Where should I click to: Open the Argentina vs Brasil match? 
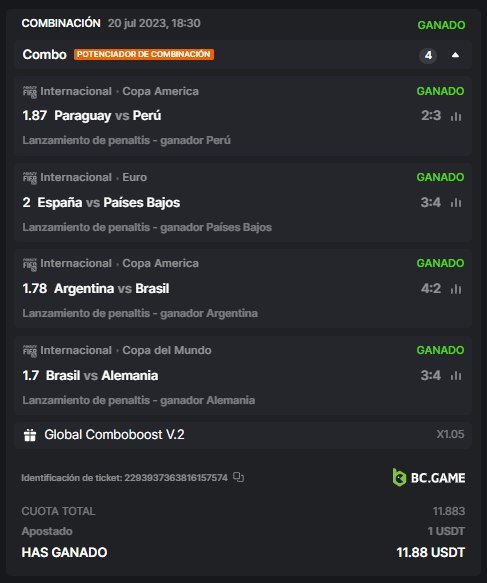click(x=112, y=289)
